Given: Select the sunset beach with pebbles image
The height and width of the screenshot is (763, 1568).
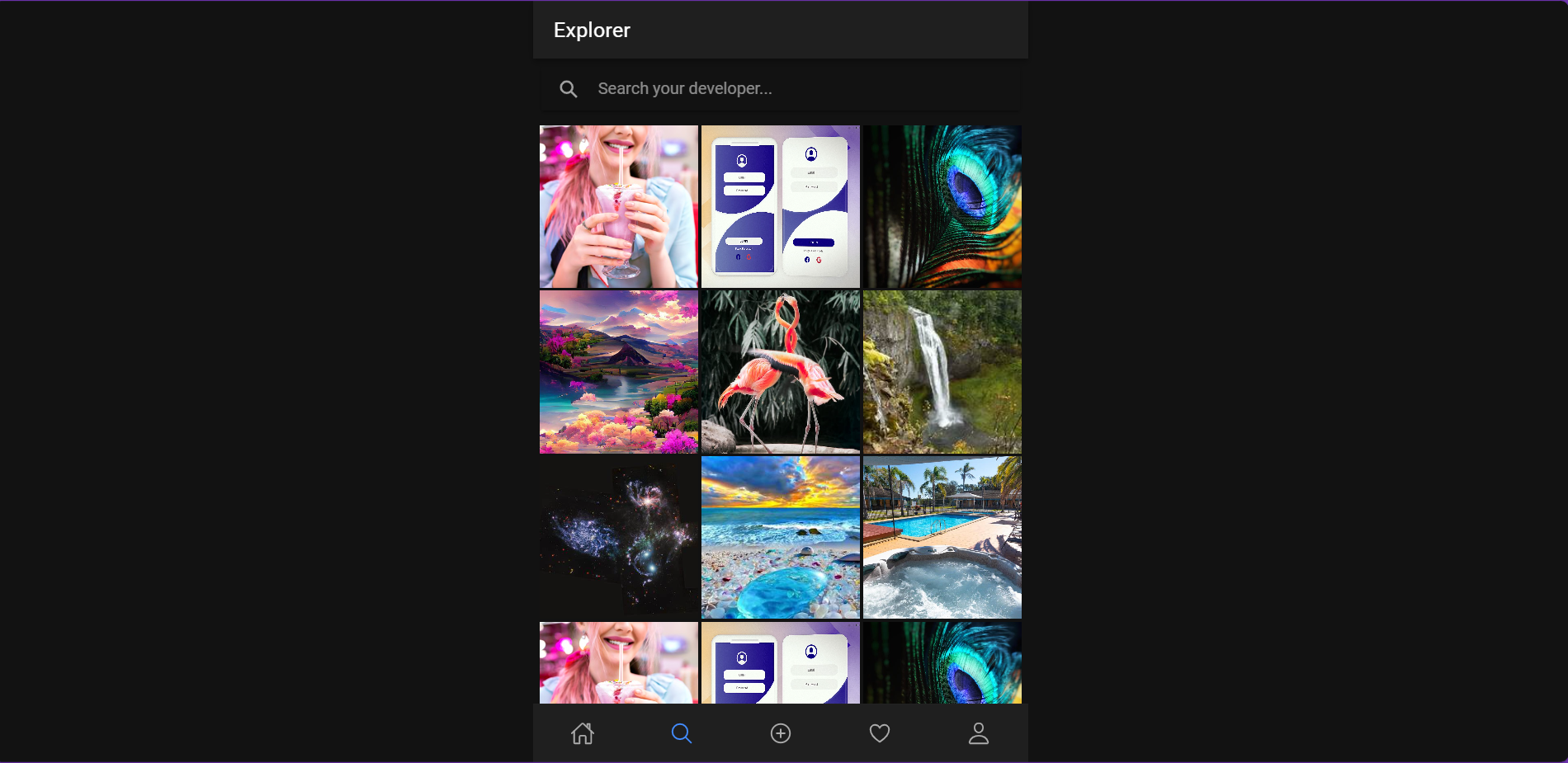Looking at the screenshot, I should 781,537.
